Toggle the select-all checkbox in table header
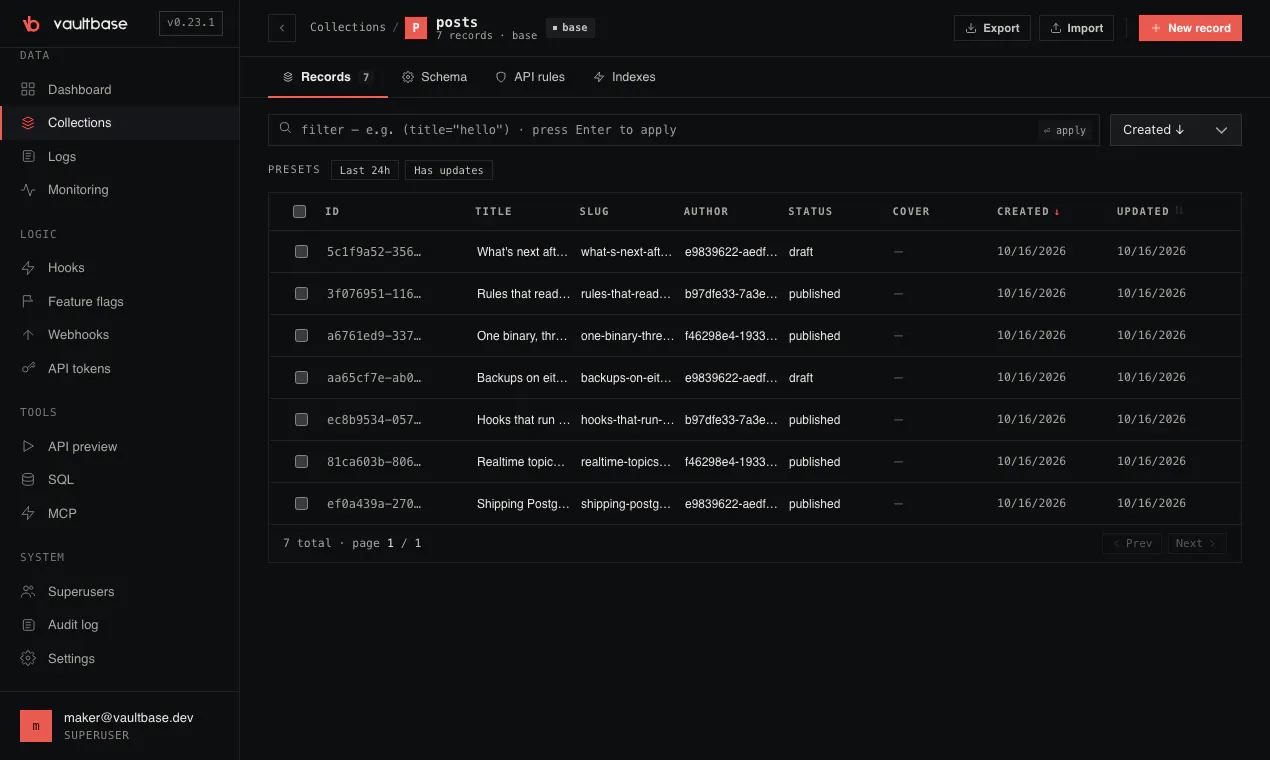1270x760 pixels. pyautogui.click(x=299, y=211)
